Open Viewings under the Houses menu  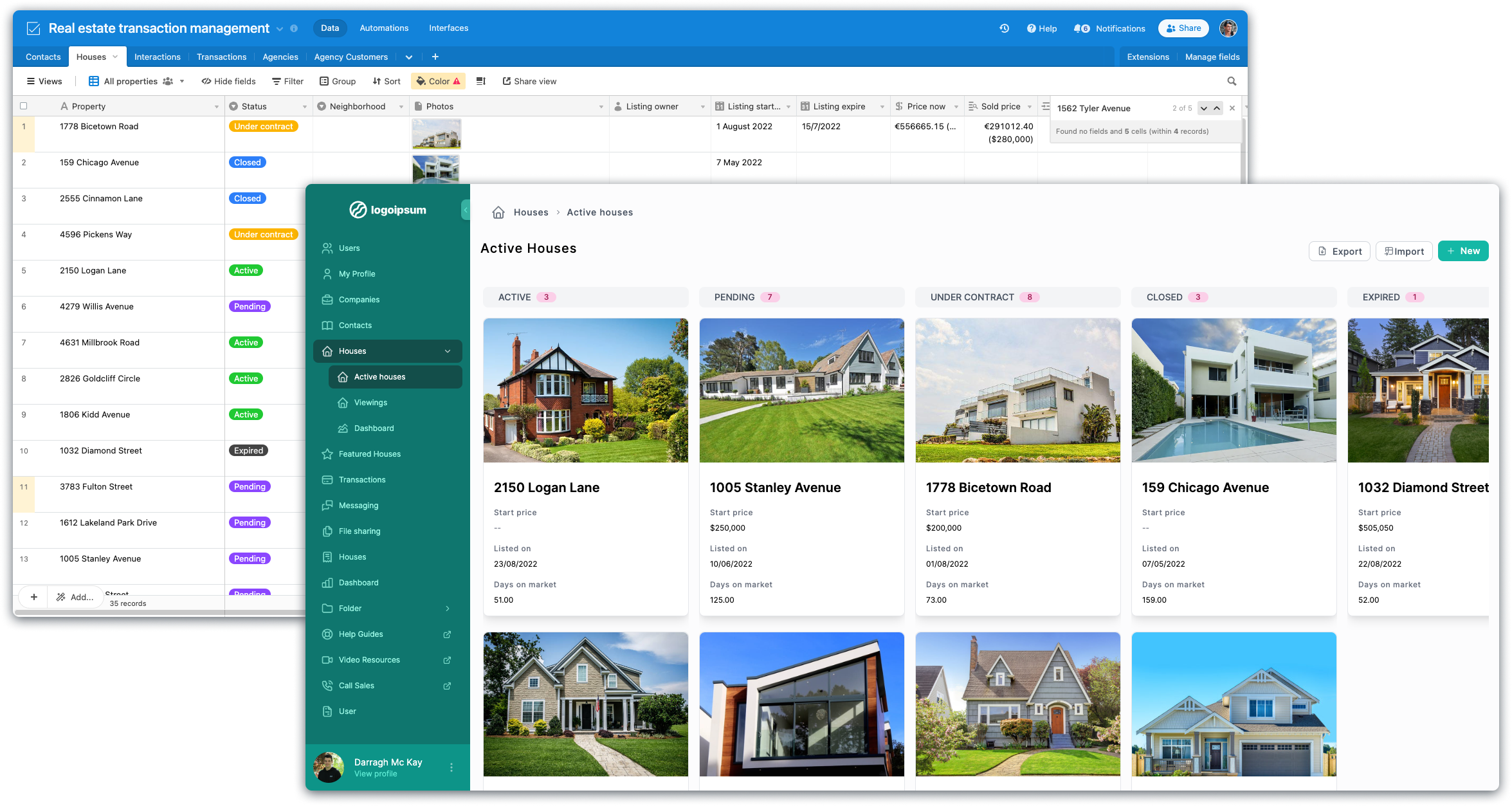pyautogui.click(x=370, y=402)
